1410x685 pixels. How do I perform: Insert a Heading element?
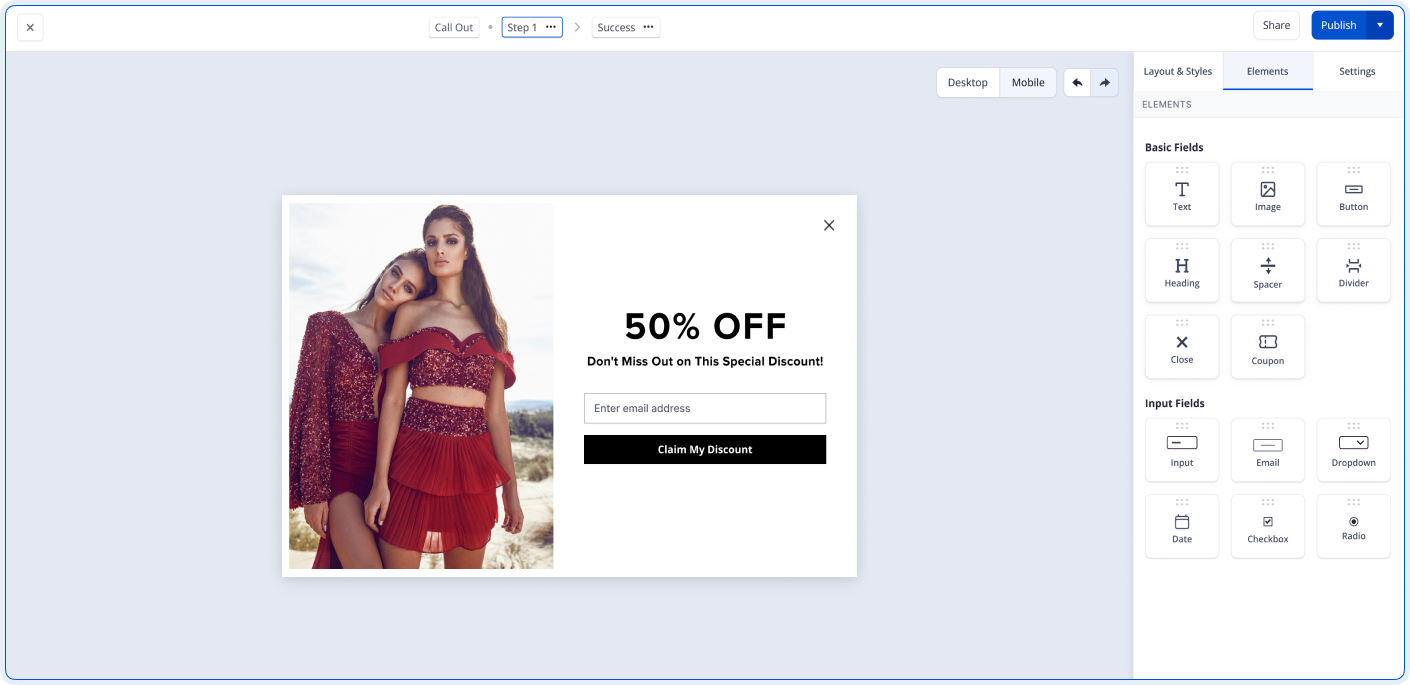click(x=1181, y=269)
